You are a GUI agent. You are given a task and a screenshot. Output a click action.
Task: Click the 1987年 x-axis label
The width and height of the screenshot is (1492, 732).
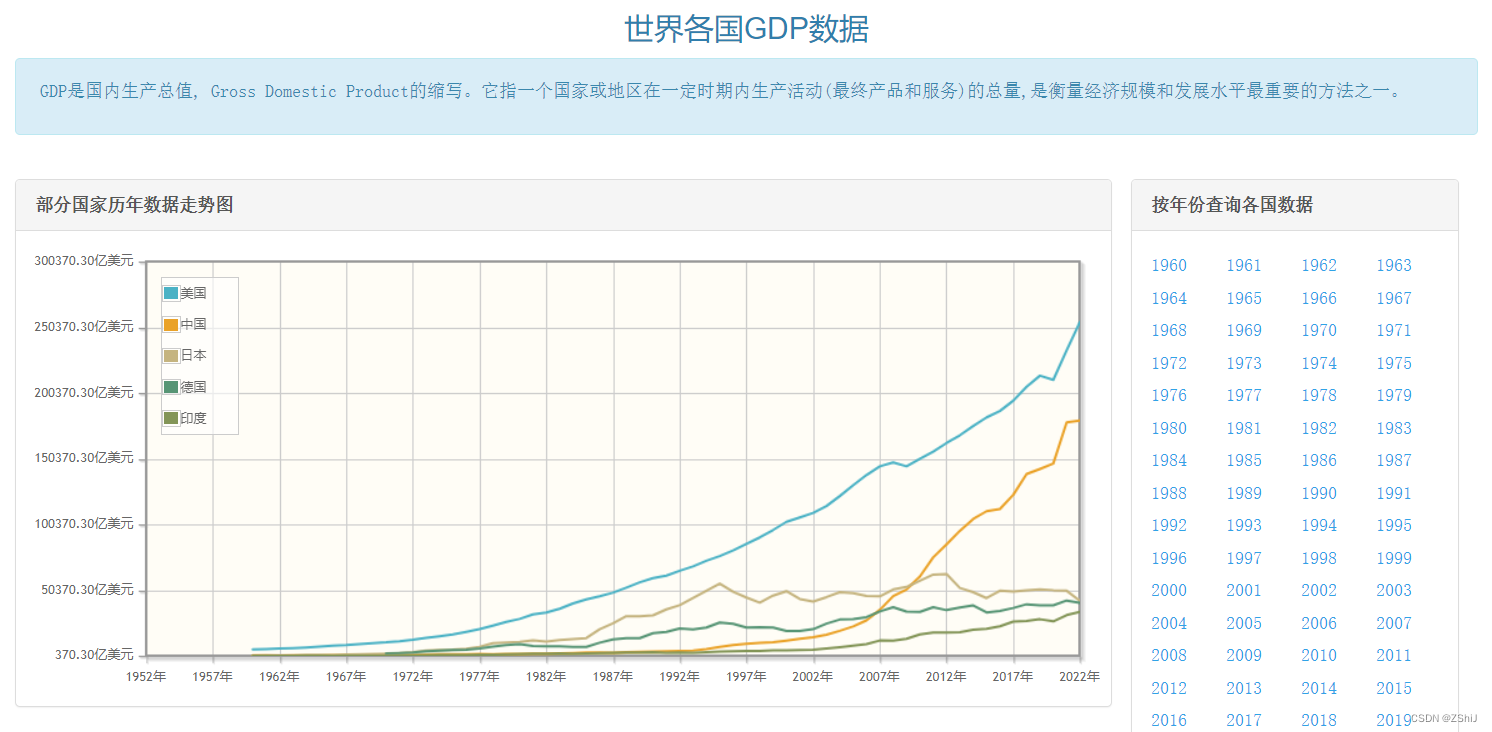[613, 677]
